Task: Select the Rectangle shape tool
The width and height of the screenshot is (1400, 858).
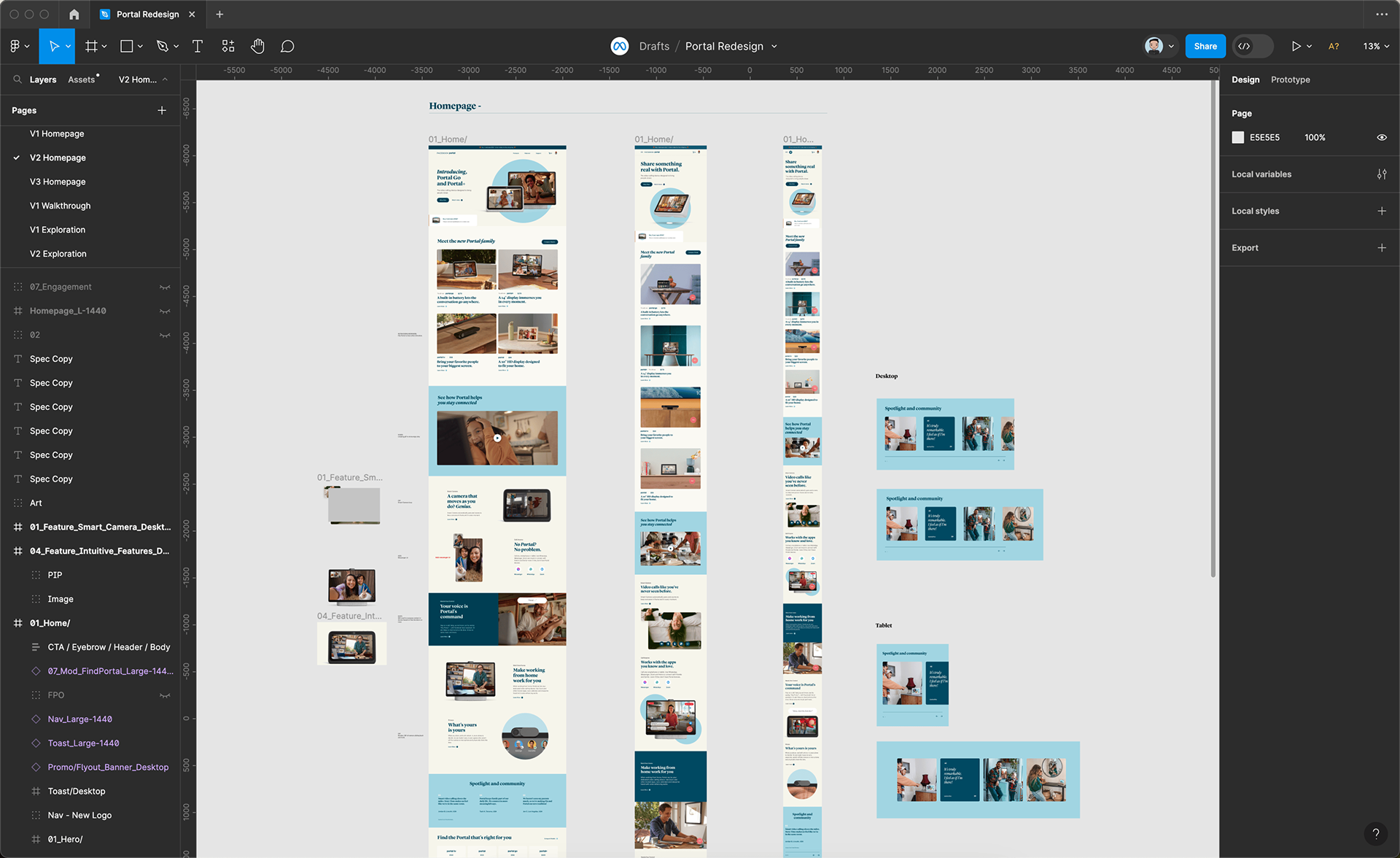Action: click(127, 46)
